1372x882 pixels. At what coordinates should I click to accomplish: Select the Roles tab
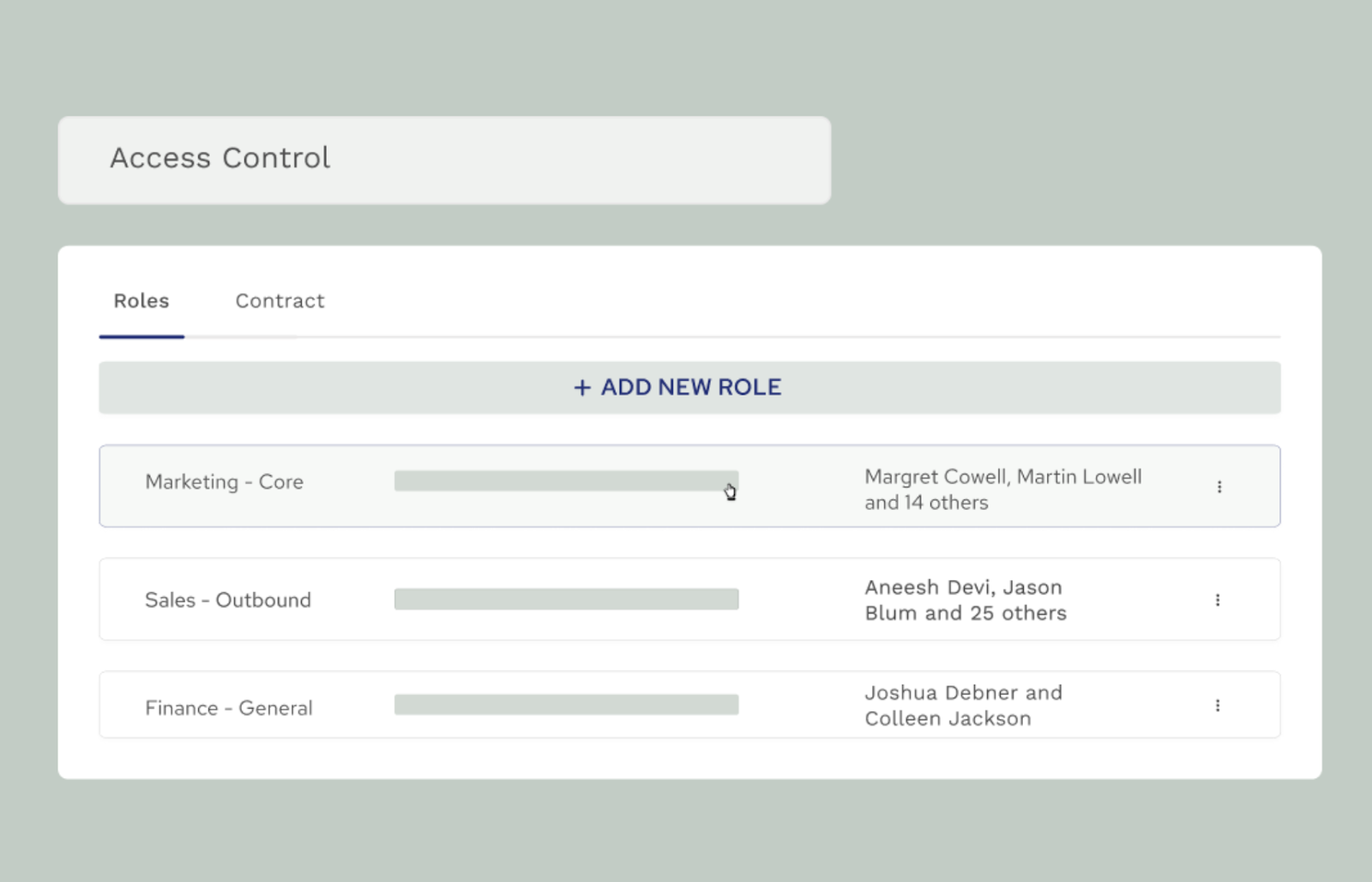click(x=141, y=301)
